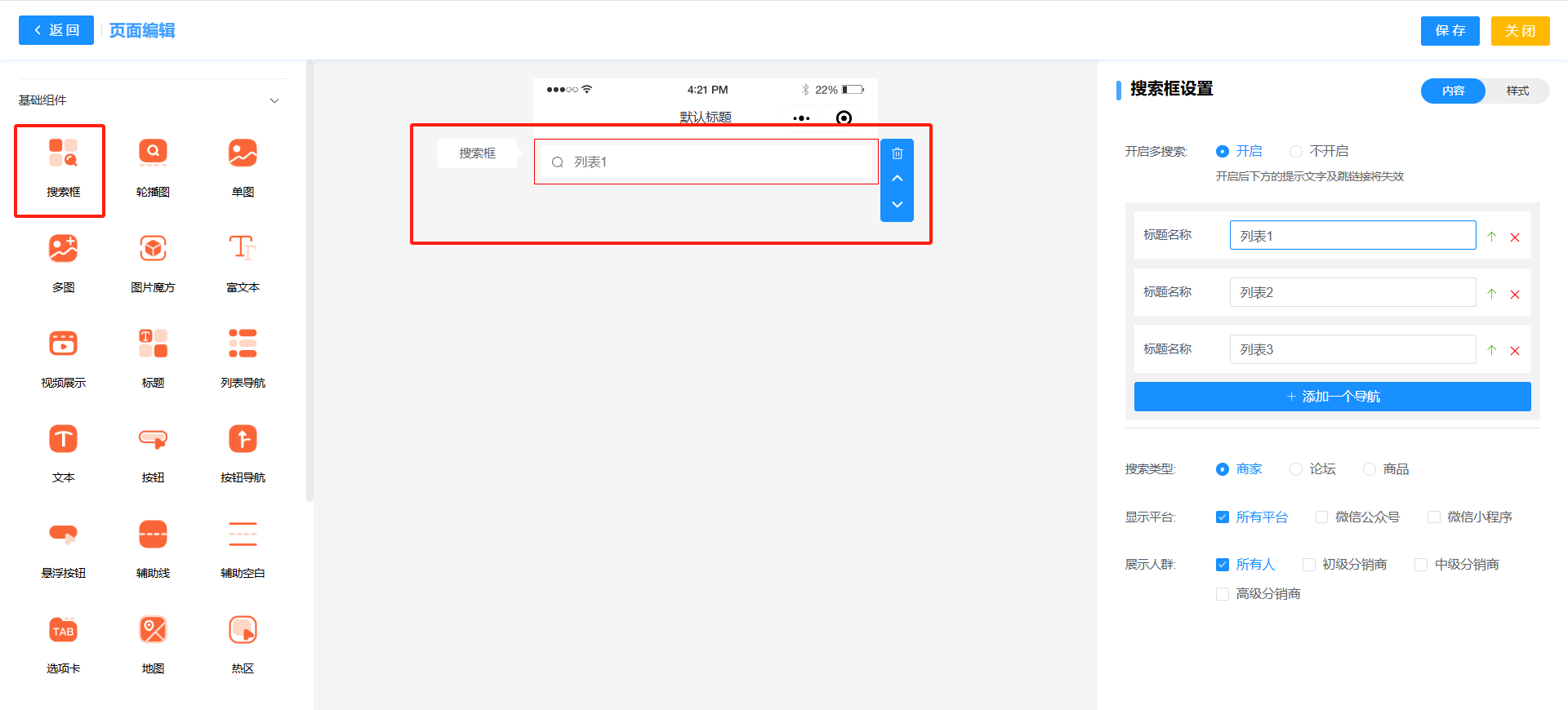Click the 保存 save button
The width and height of the screenshot is (1568, 710).
pyautogui.click(x=1450, y=31)
